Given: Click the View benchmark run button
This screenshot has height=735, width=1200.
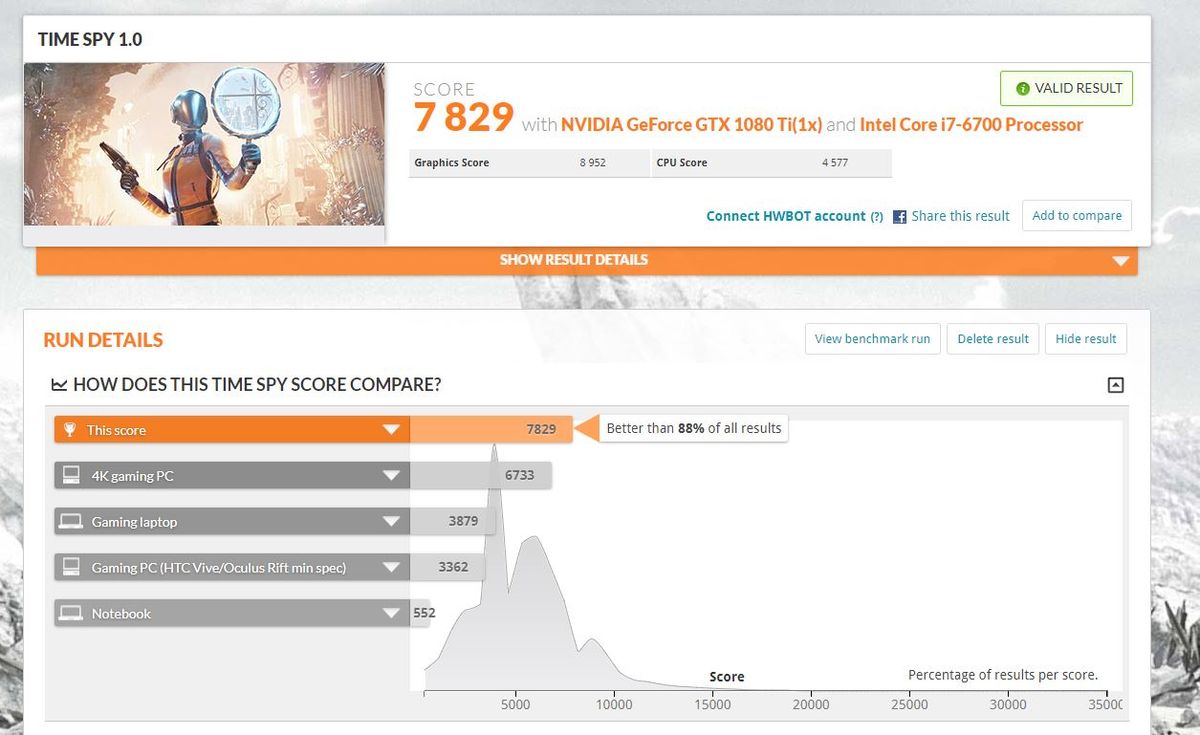Looking at the screenshot, I should tap(872, 339).
